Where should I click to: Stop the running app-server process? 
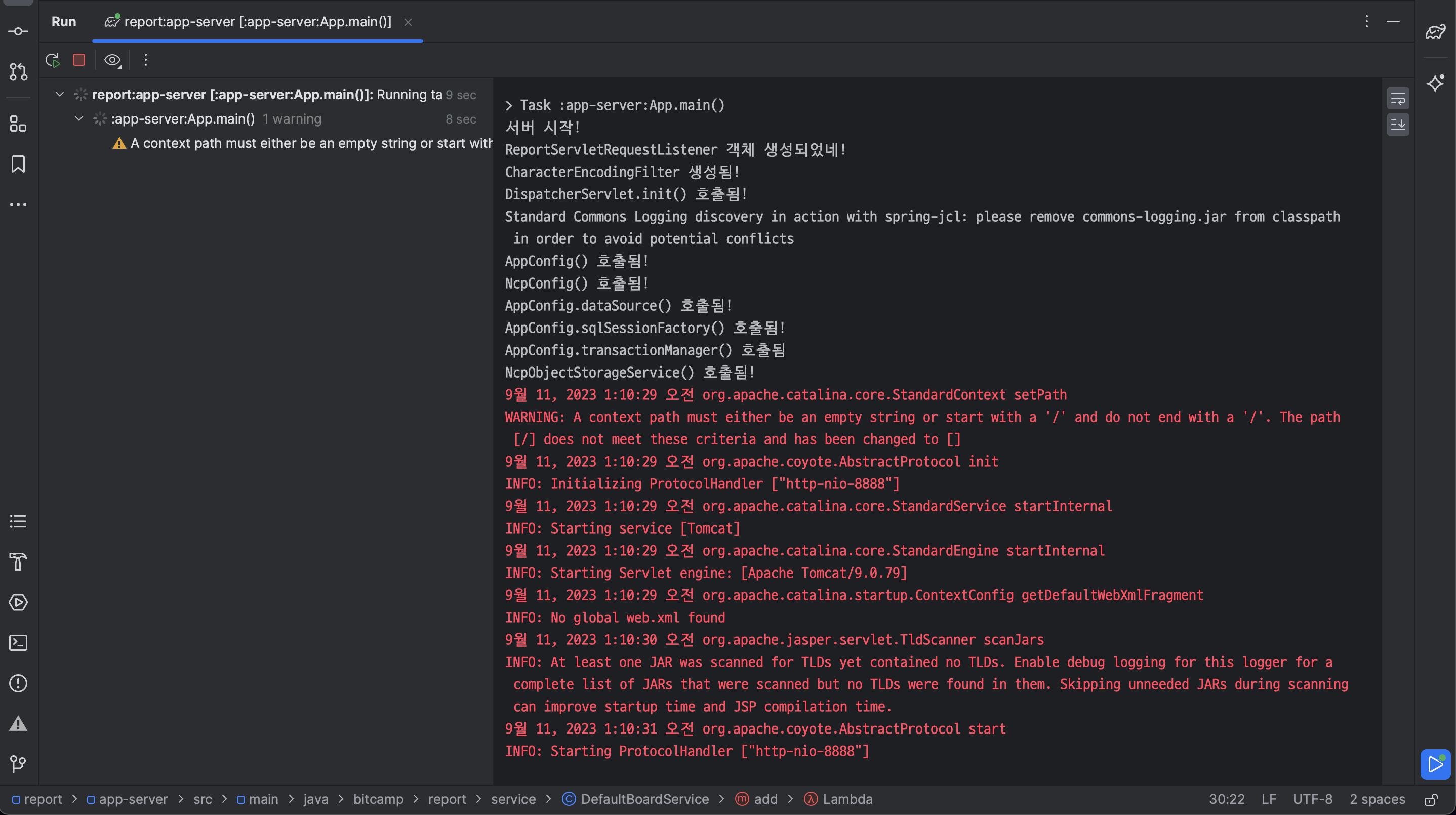pyautogui.click(x=79, y=60)
